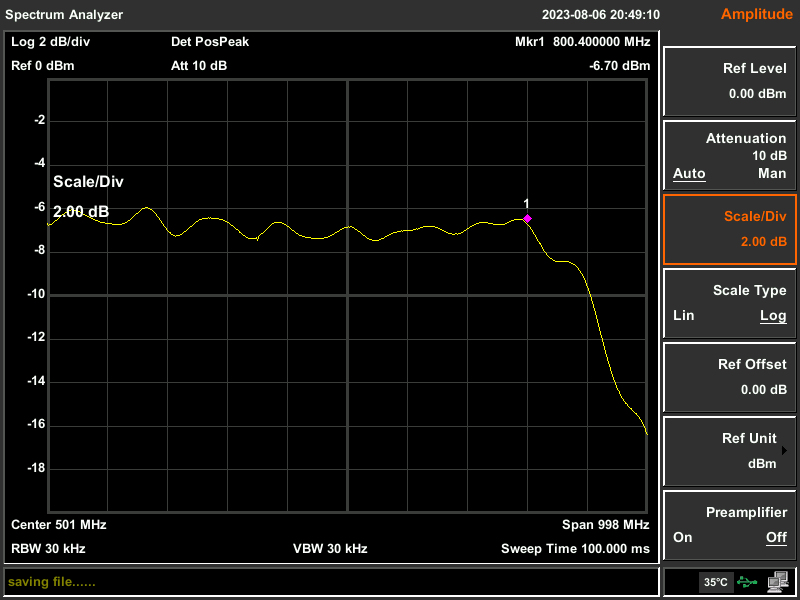Click the date and time display

601,15
